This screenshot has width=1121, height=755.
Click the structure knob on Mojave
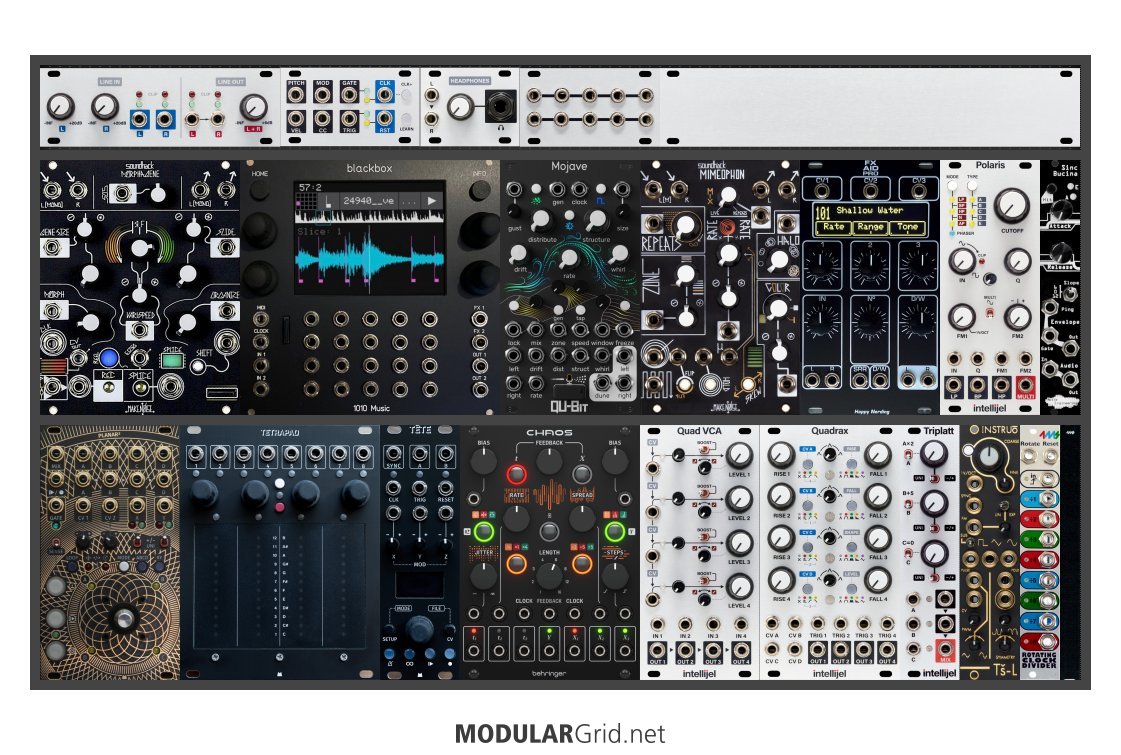pyautogui.click(x=596, y=219)
